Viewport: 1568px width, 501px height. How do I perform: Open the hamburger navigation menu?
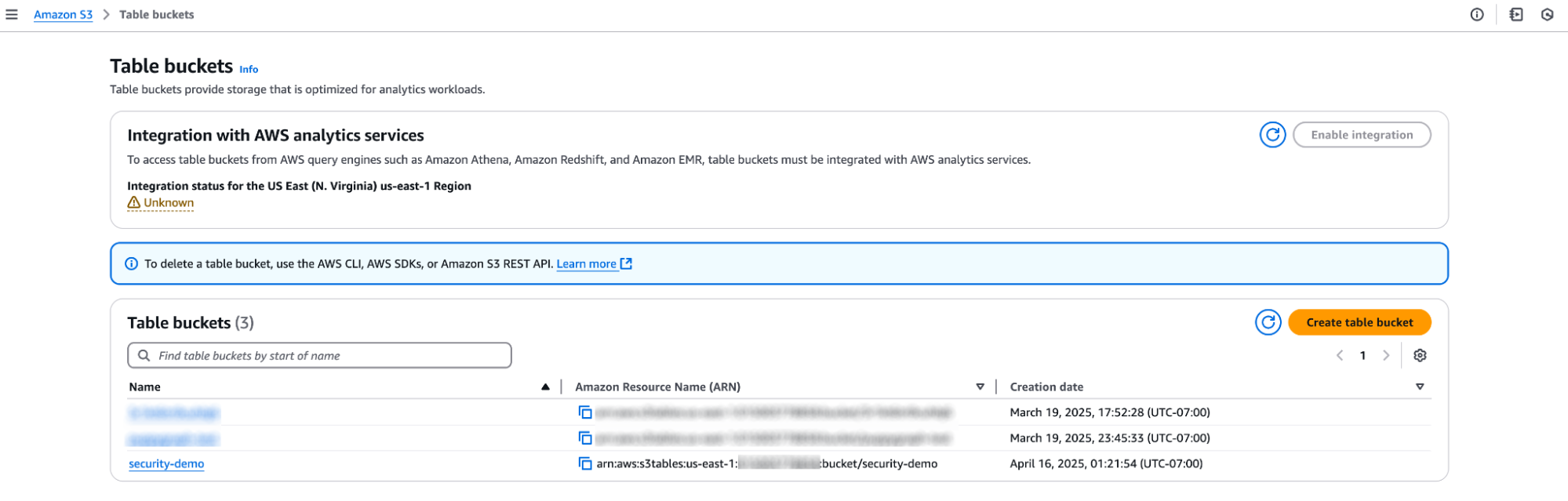pyautogui.click(x=12, y=14)
